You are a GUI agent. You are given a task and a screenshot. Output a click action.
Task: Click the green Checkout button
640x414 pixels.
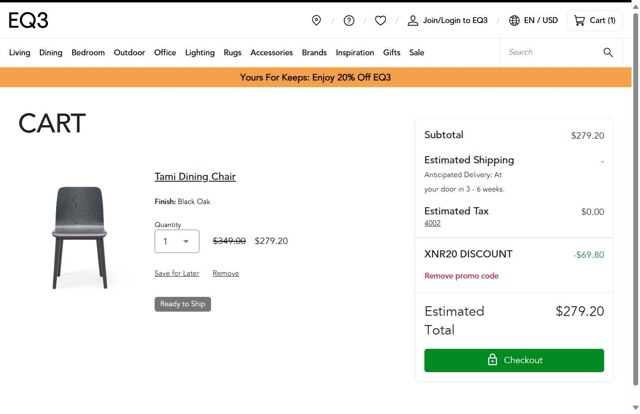pos(514,360)
